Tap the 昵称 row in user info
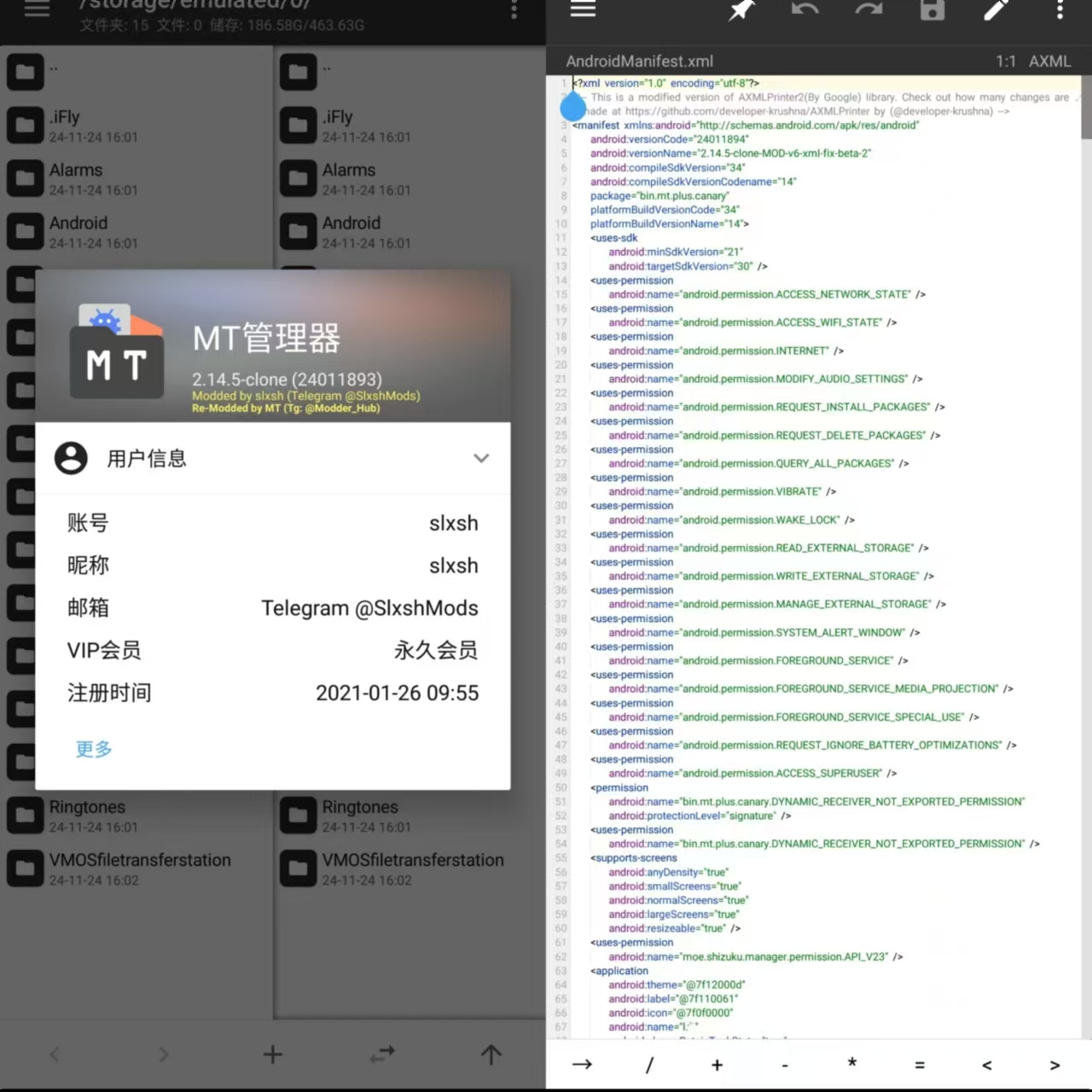The image size is (1092, 1092). [273, 566]
